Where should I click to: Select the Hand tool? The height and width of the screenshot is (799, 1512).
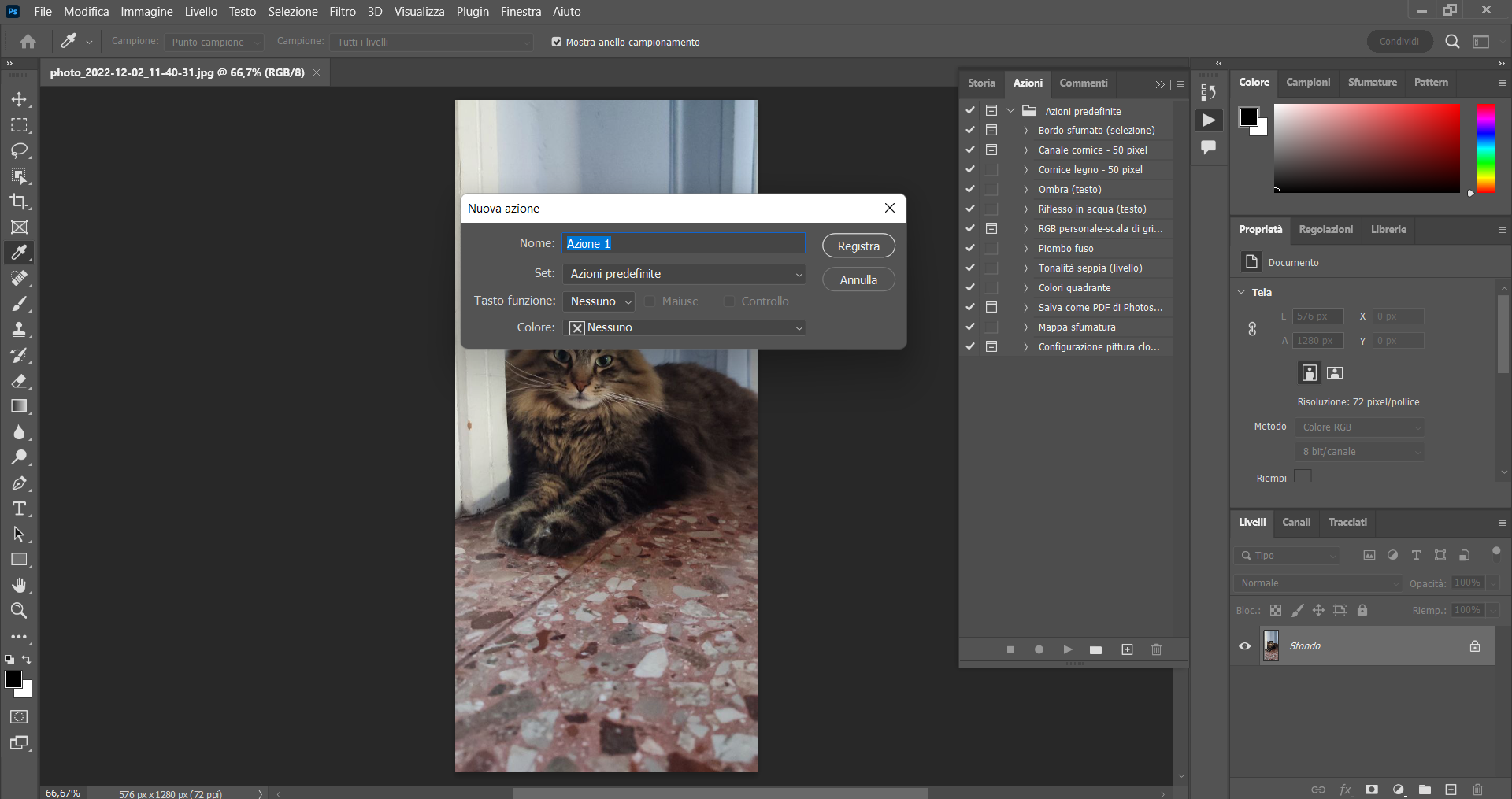20,584
